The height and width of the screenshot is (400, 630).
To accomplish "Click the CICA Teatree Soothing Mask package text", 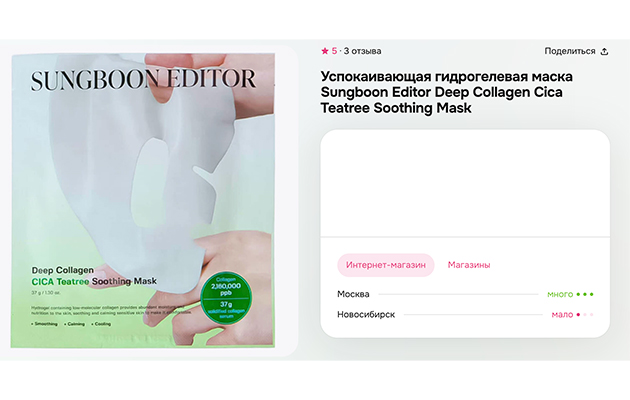I will 94,282.
